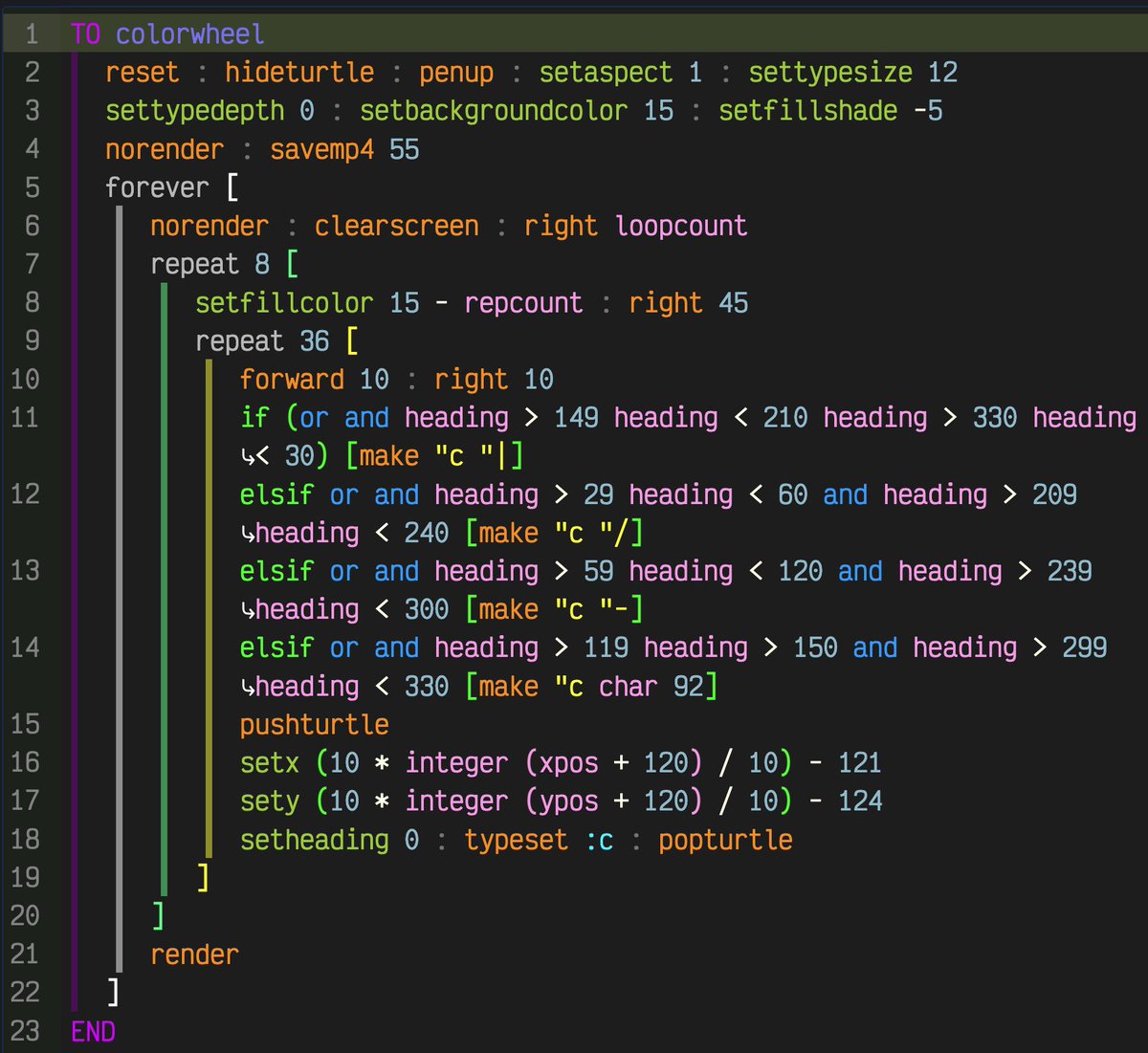The width and height of the screenshot is (1148, 1053).
Task: Click line number 11 in the gutter
Action: point(25,418)
